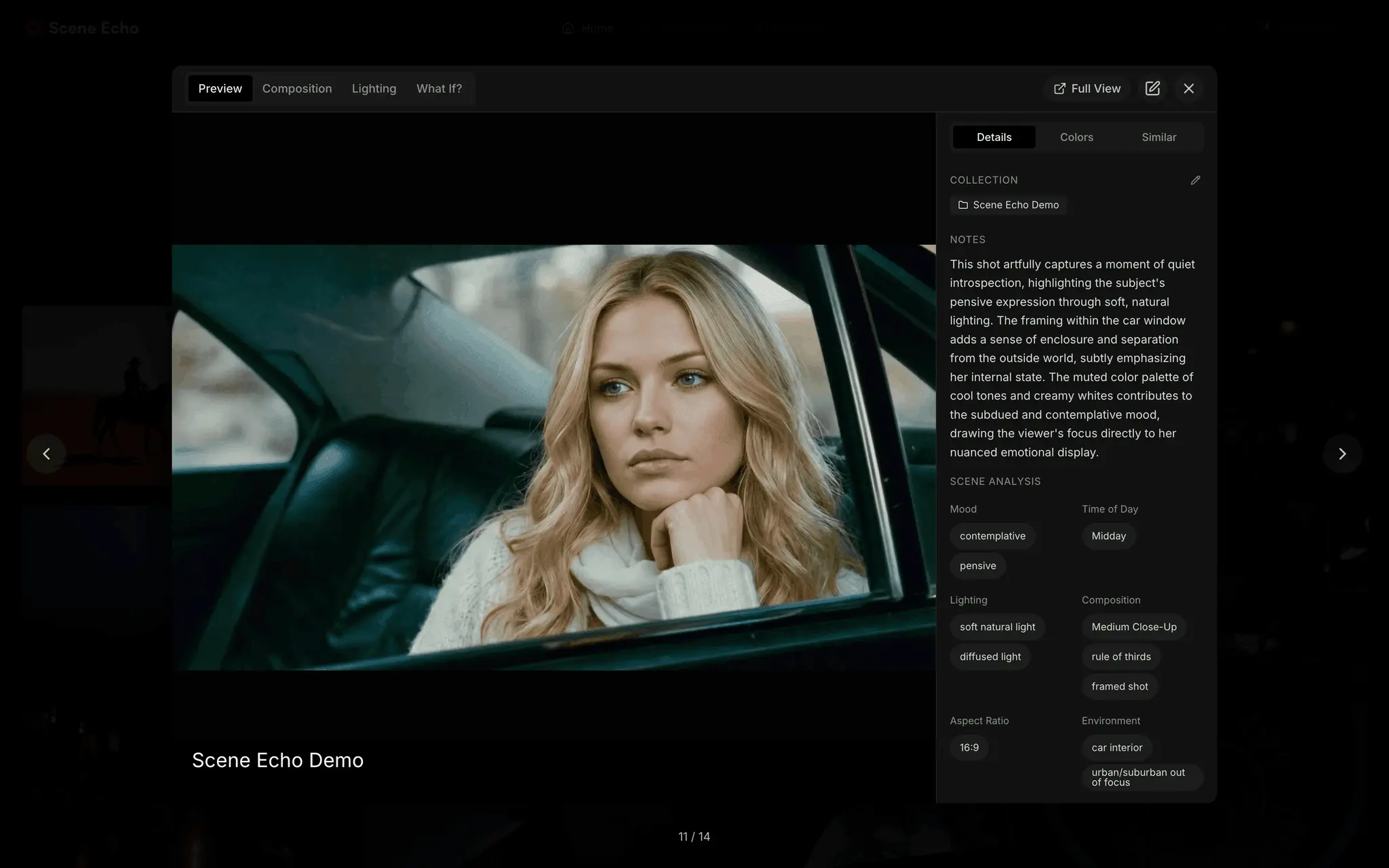Click the horseback silhouette thumbnail behind dialog
Image resolution: width=1389 pixels, height=868 pixels.
(96, 395)
